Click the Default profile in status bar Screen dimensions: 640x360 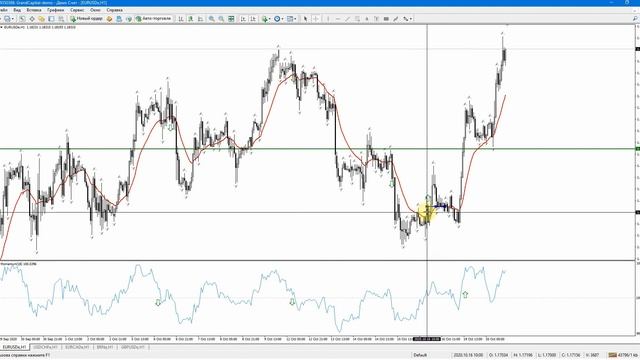click(x=420, y=355)
